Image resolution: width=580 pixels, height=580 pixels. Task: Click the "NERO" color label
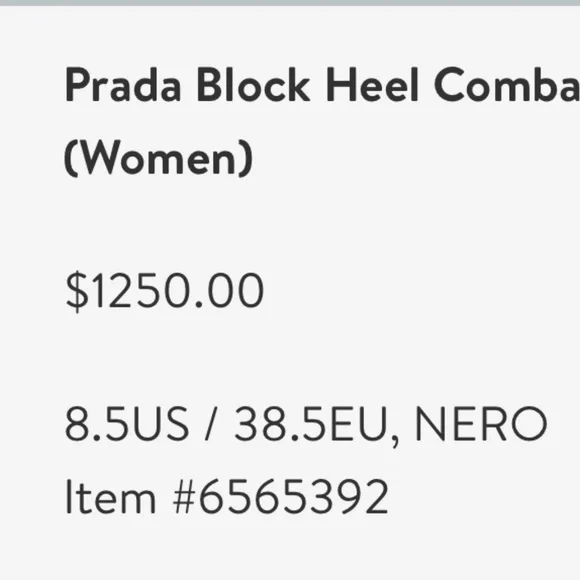tap(481, 424)
